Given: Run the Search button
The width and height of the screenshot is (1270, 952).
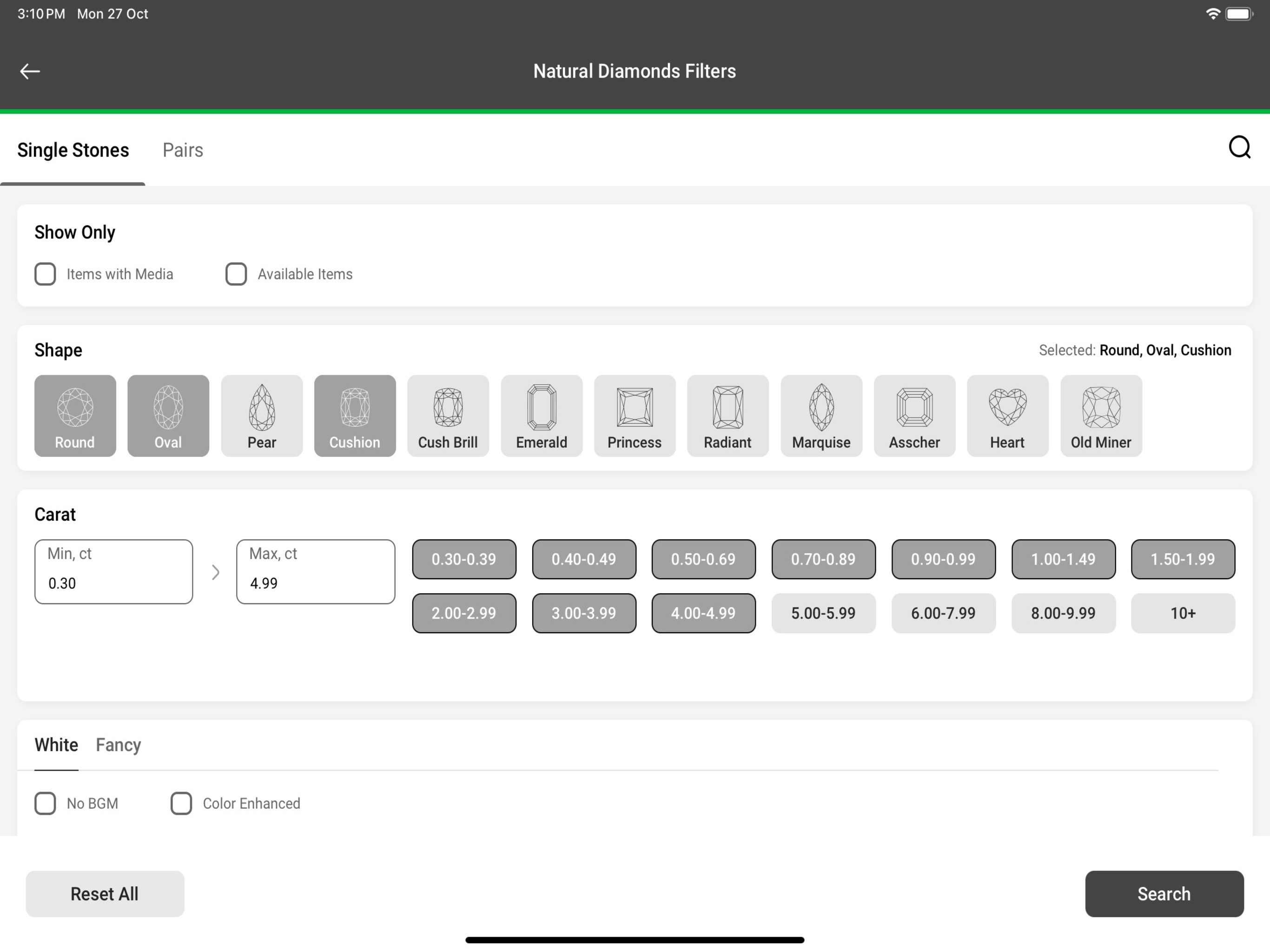Looking at the screenshot, I should (1164, 894).
